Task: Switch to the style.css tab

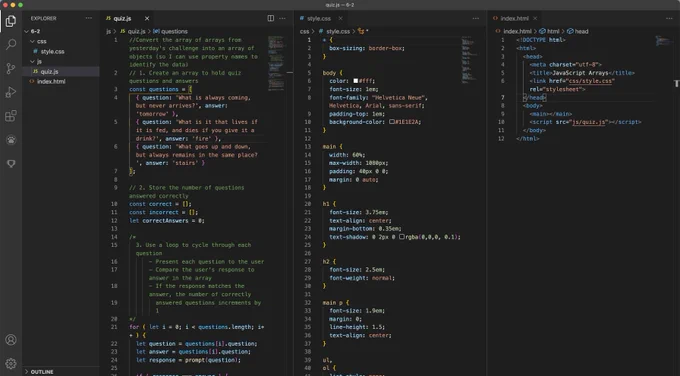Action: click(319, 18)
